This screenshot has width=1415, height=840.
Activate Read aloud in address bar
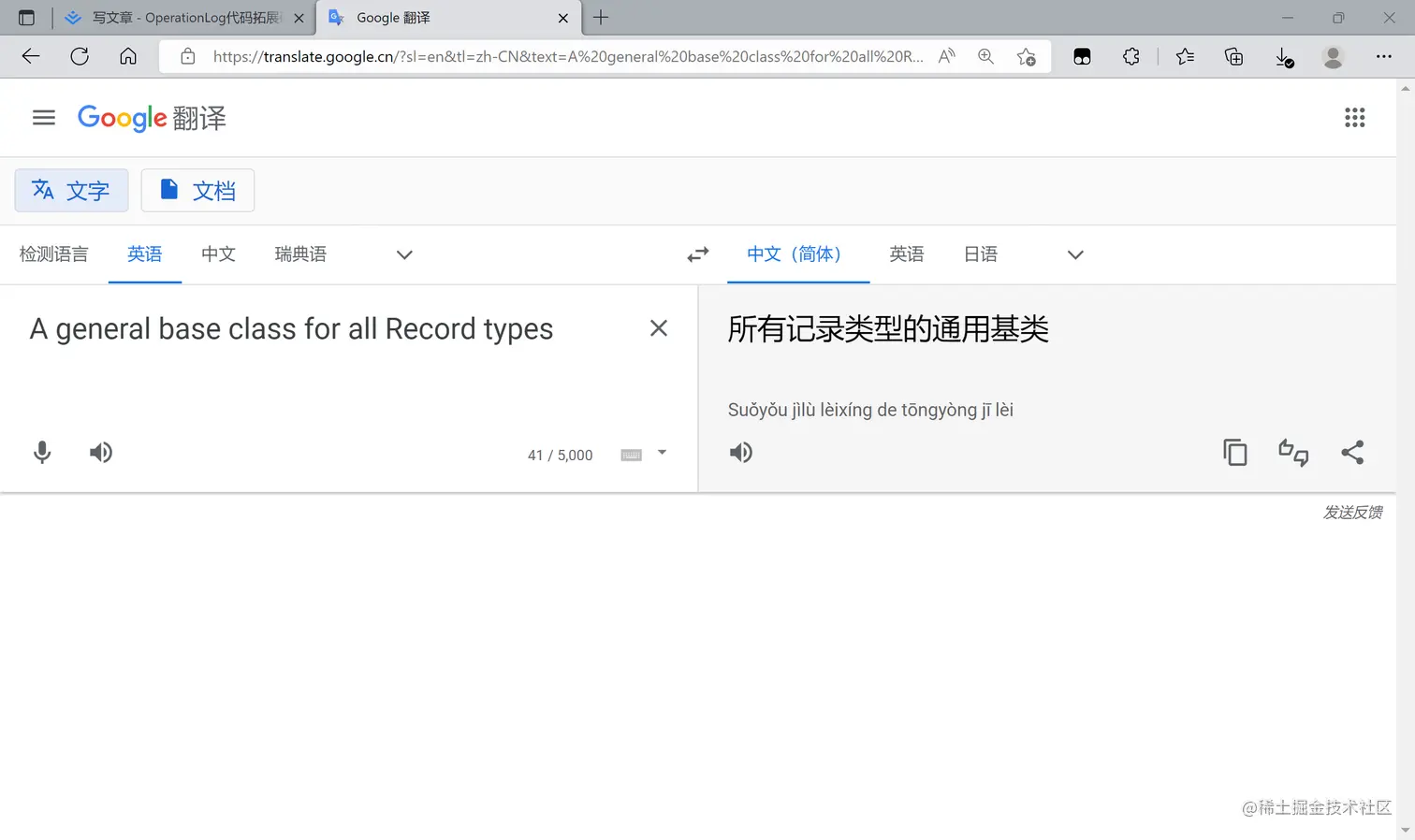[x=947, y=56]
